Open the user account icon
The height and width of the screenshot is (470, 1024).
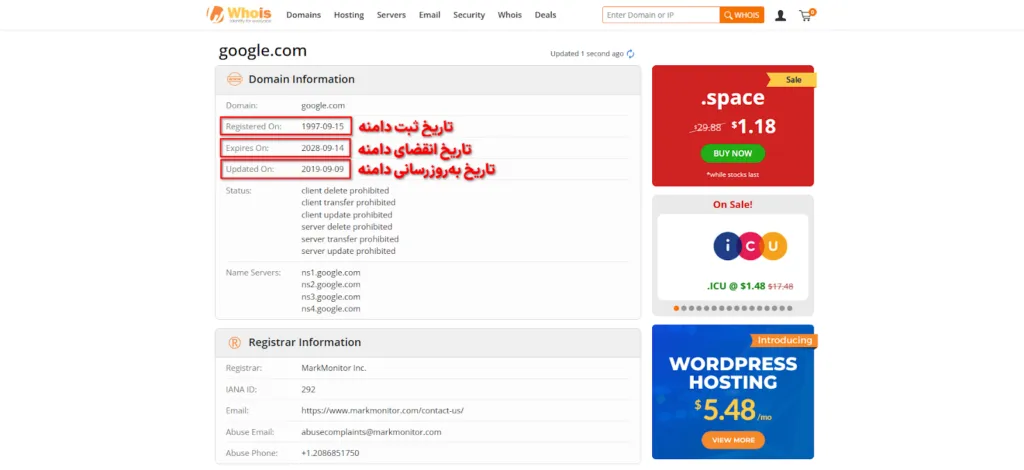tap(780, 15)
